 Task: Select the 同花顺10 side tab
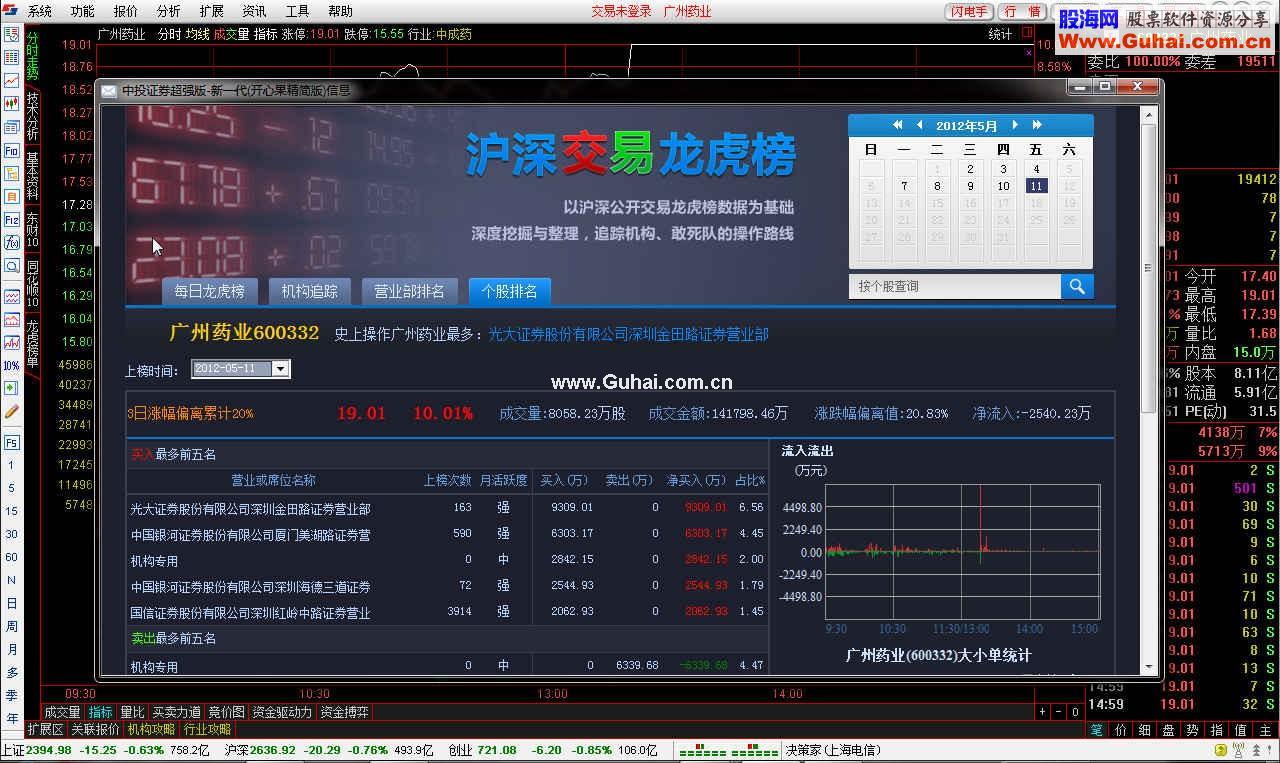tap(32, 284)
